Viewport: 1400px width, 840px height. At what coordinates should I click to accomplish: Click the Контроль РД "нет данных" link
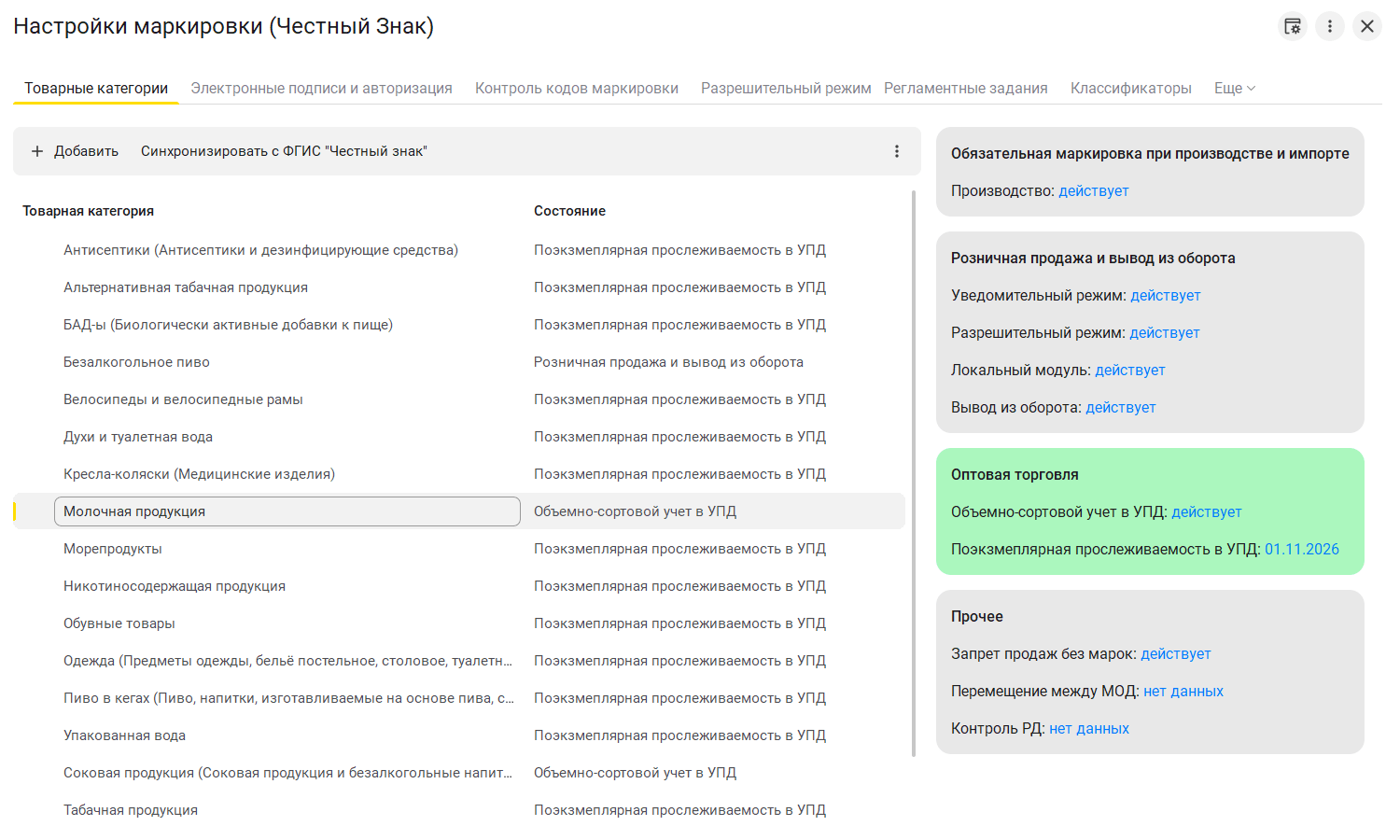pos(1088,729)
